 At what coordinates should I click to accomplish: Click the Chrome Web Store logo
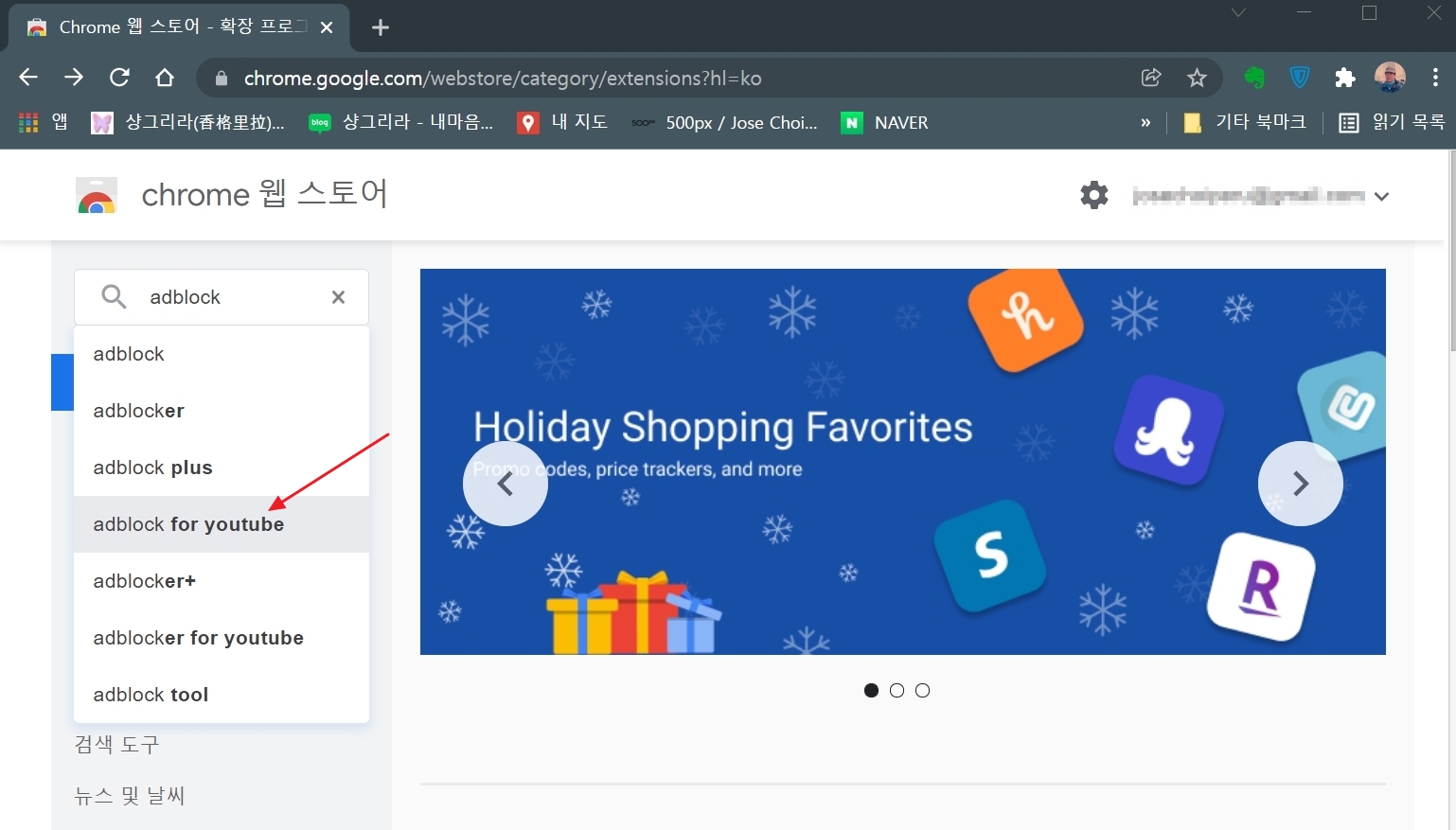tap(97, 195)
